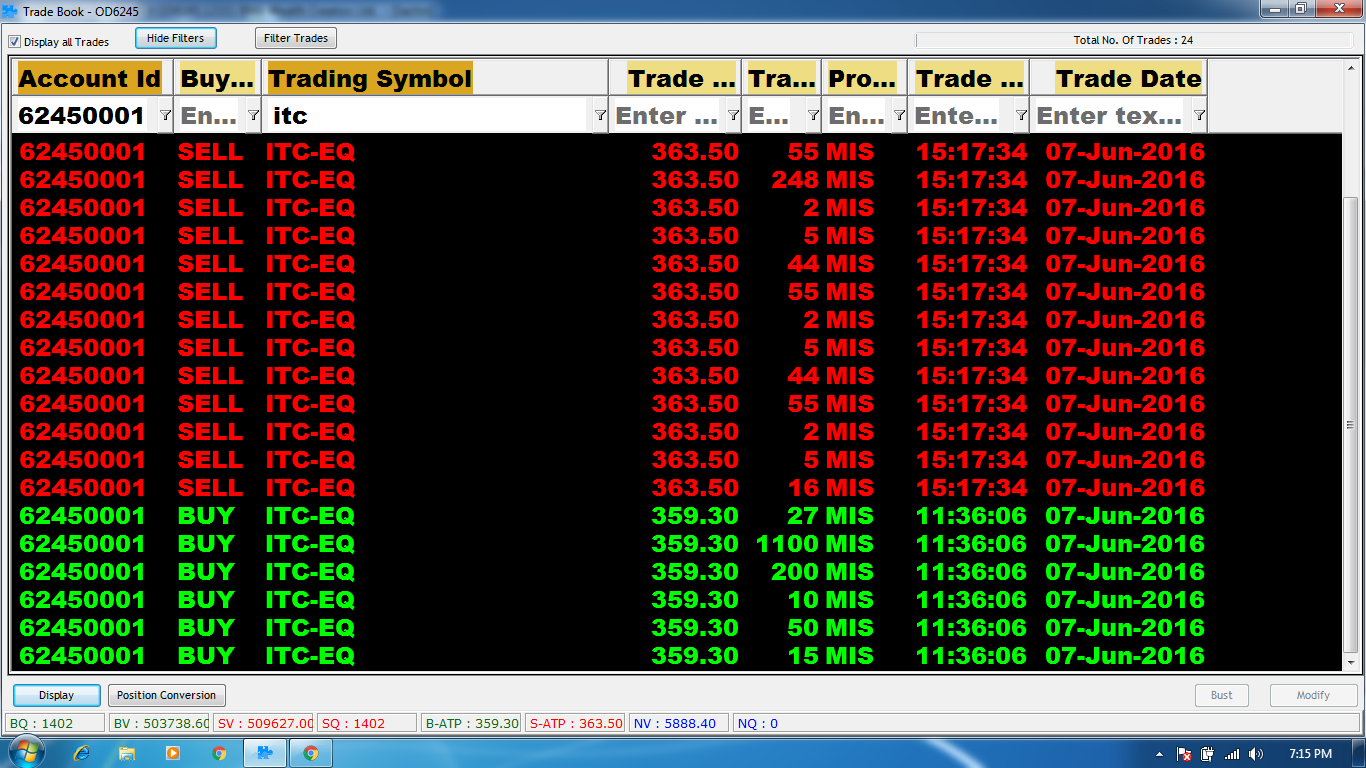Click the scrollbar down arrow

click(x=1350, y=662)
